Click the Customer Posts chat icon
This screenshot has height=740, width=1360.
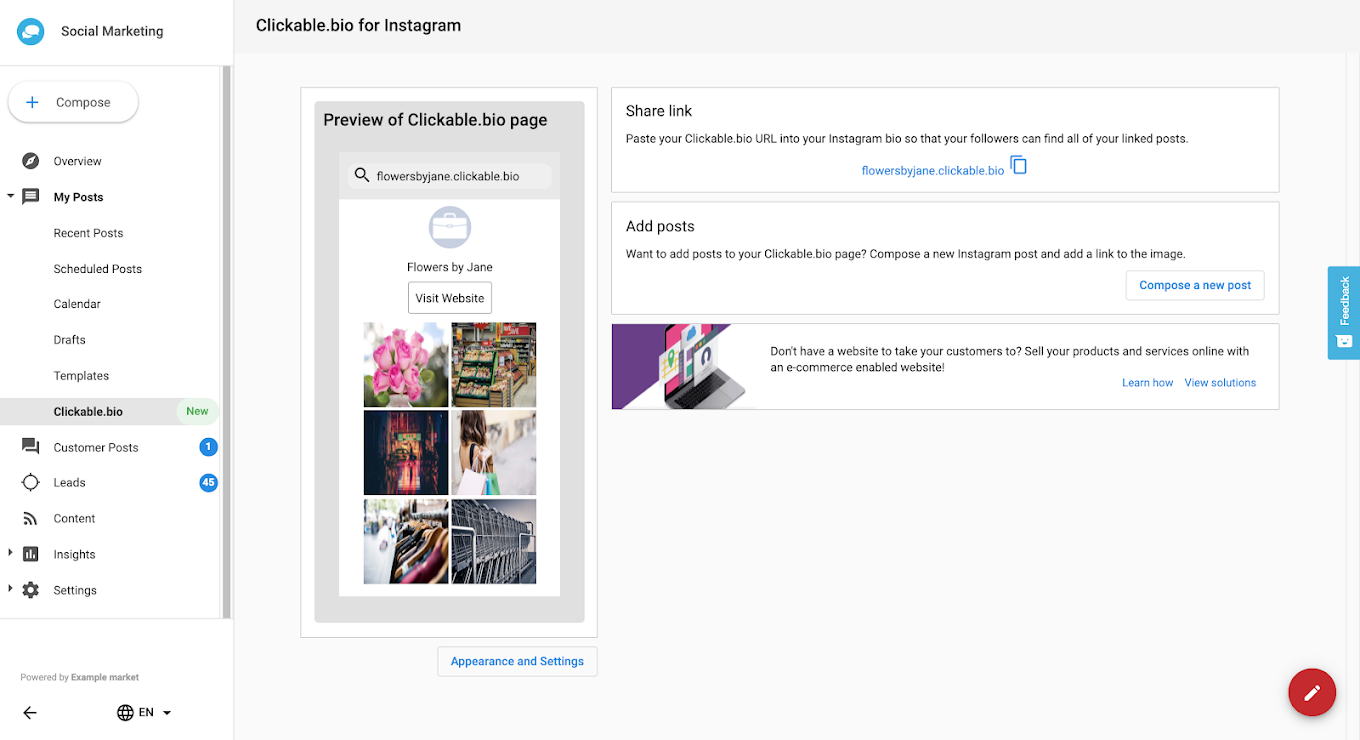(31, 447)
